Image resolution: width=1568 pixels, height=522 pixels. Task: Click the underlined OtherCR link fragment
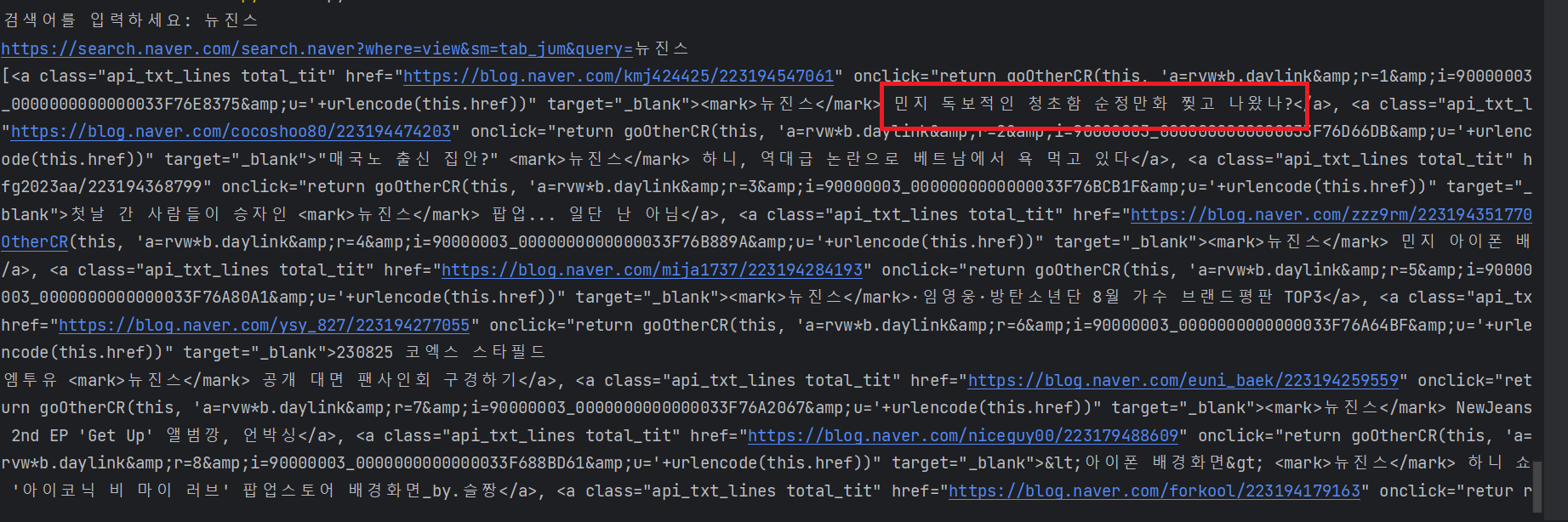(34, 242)
